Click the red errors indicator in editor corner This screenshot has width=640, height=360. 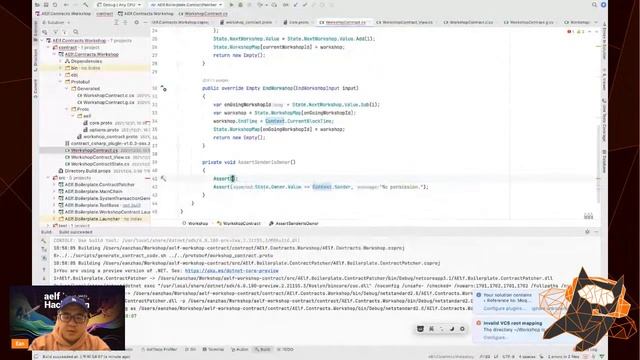coord(571,31)
